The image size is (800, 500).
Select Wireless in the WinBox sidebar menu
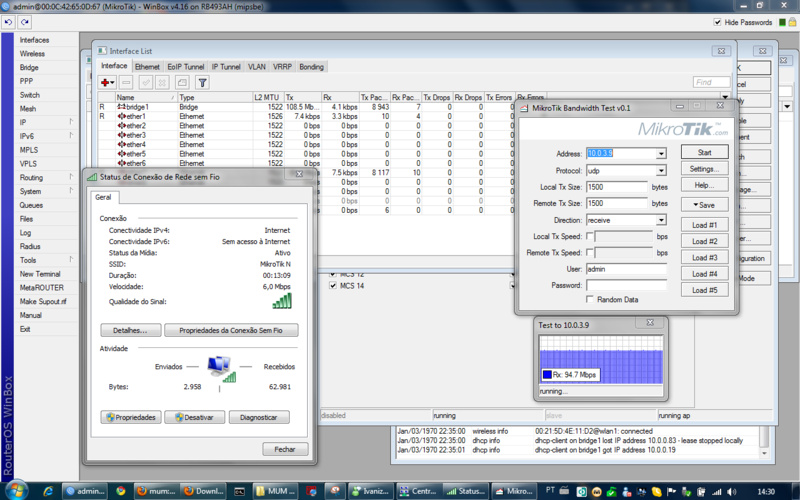tap(32, 54)
